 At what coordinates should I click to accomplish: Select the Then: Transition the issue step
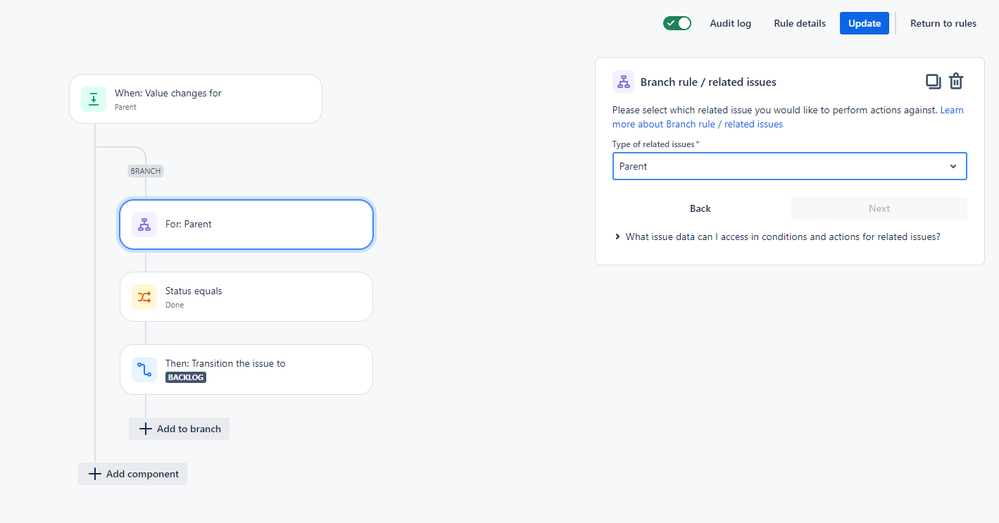(246, 370)
